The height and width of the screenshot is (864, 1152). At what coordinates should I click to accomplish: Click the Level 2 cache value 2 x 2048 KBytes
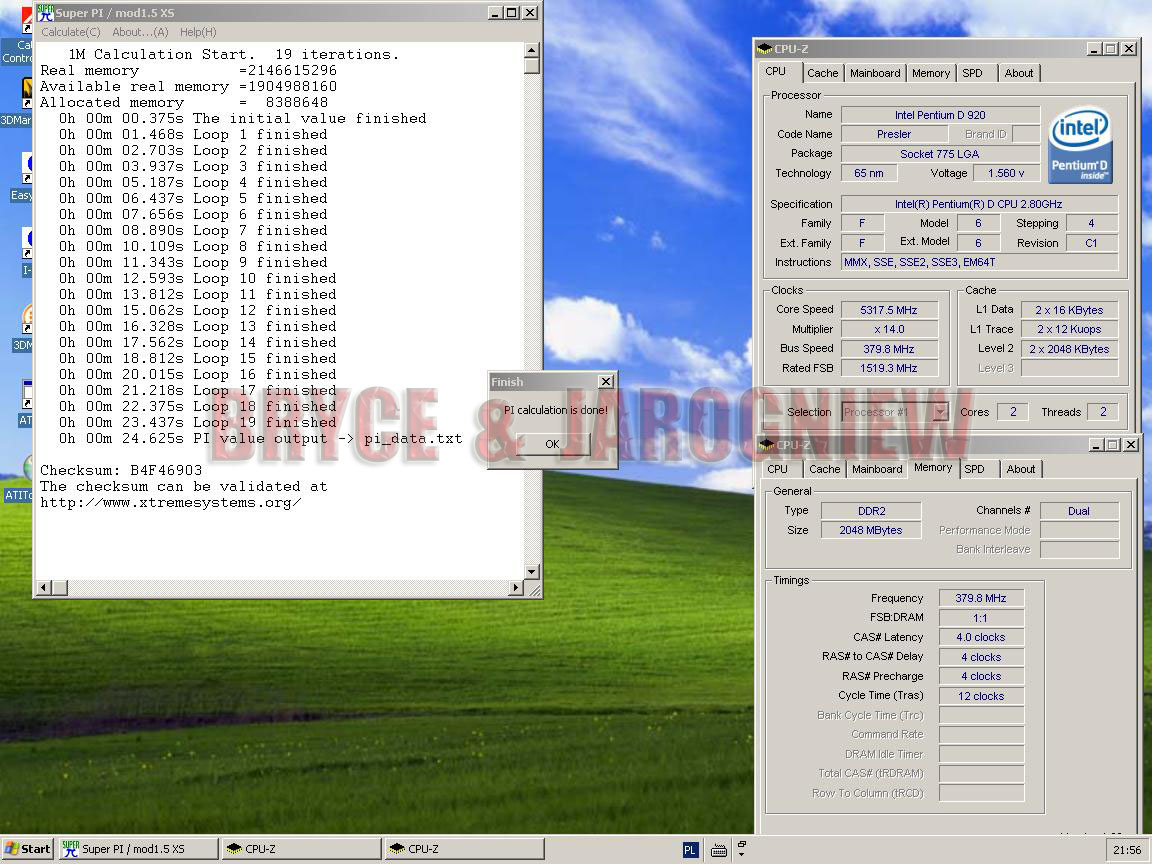pos(1069,349)
